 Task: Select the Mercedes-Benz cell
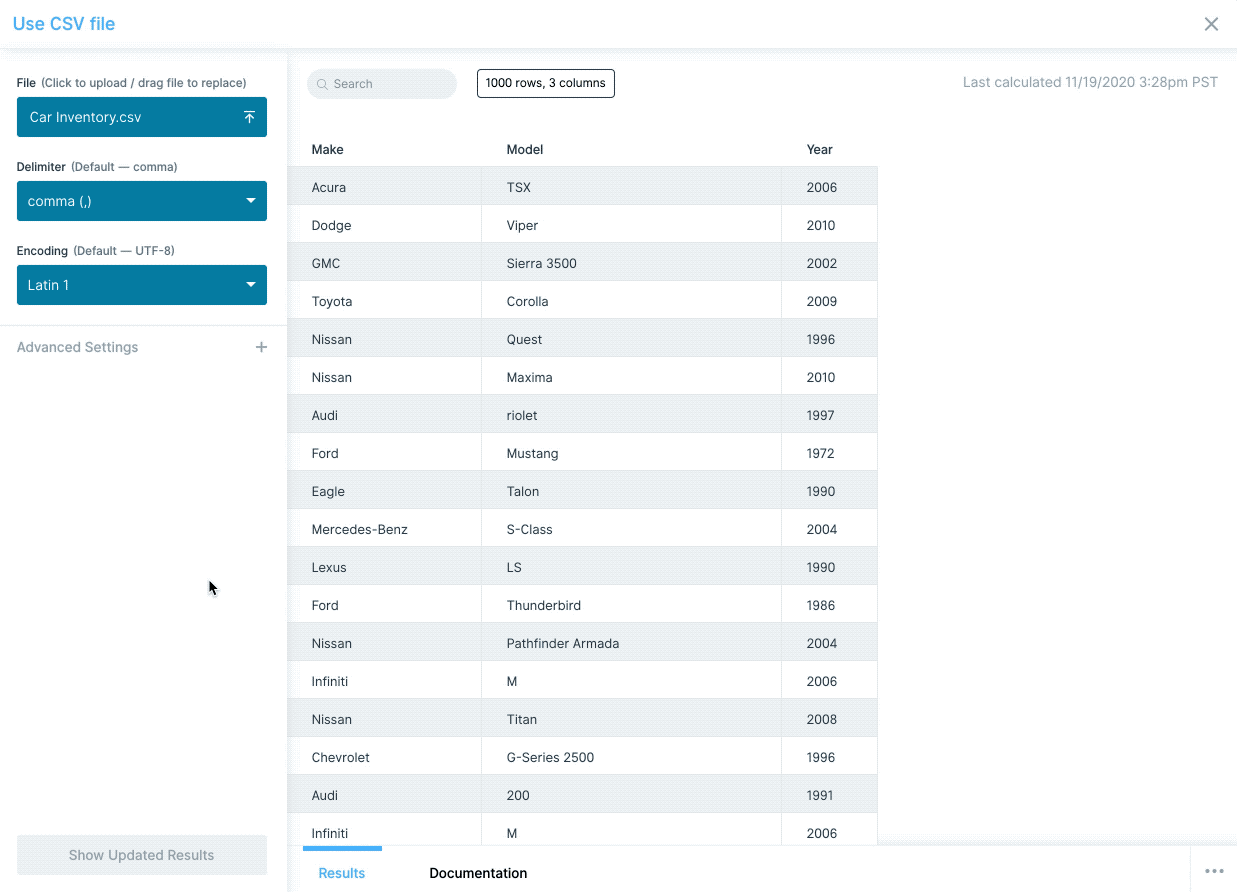385,529
